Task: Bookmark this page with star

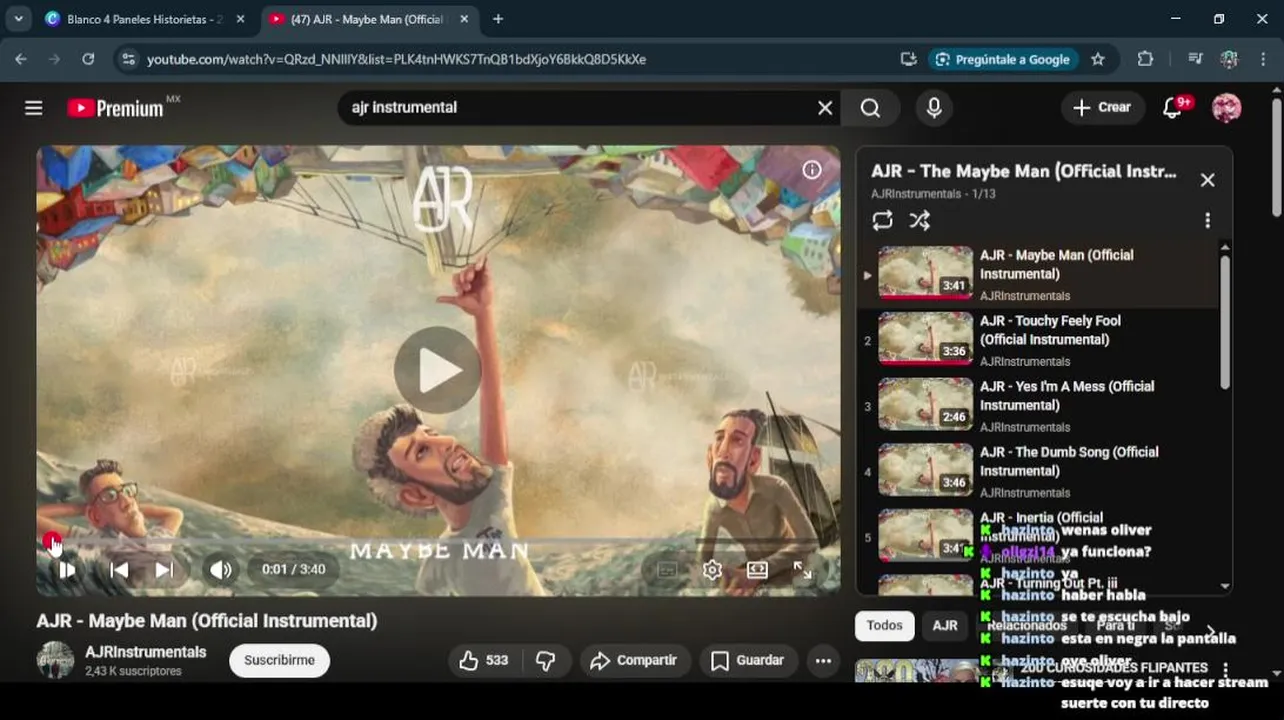Action: 1098,59
